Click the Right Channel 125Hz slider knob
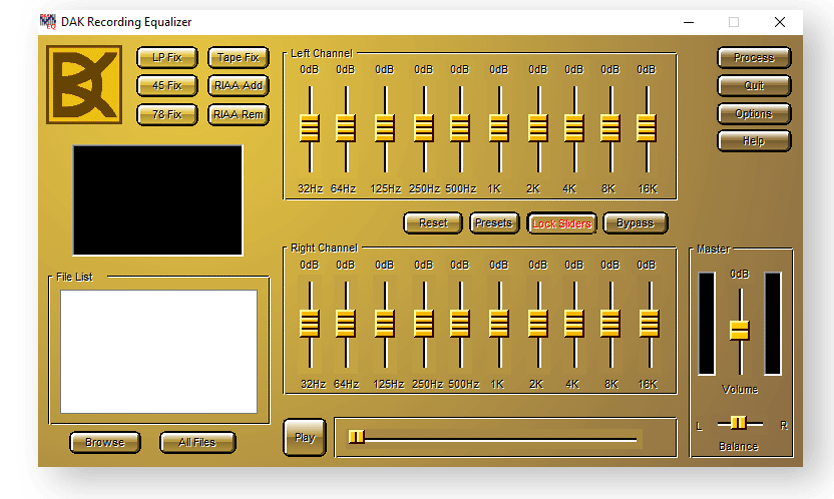The height and width of the screenshot is (499, 834). tap(385, 323)
